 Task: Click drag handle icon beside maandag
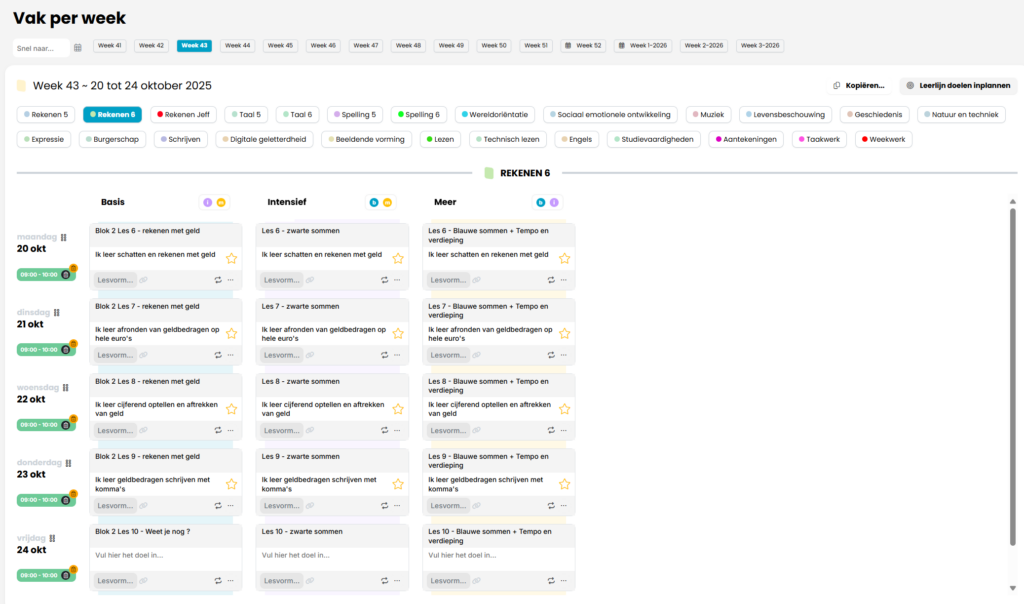pos(64,237)
